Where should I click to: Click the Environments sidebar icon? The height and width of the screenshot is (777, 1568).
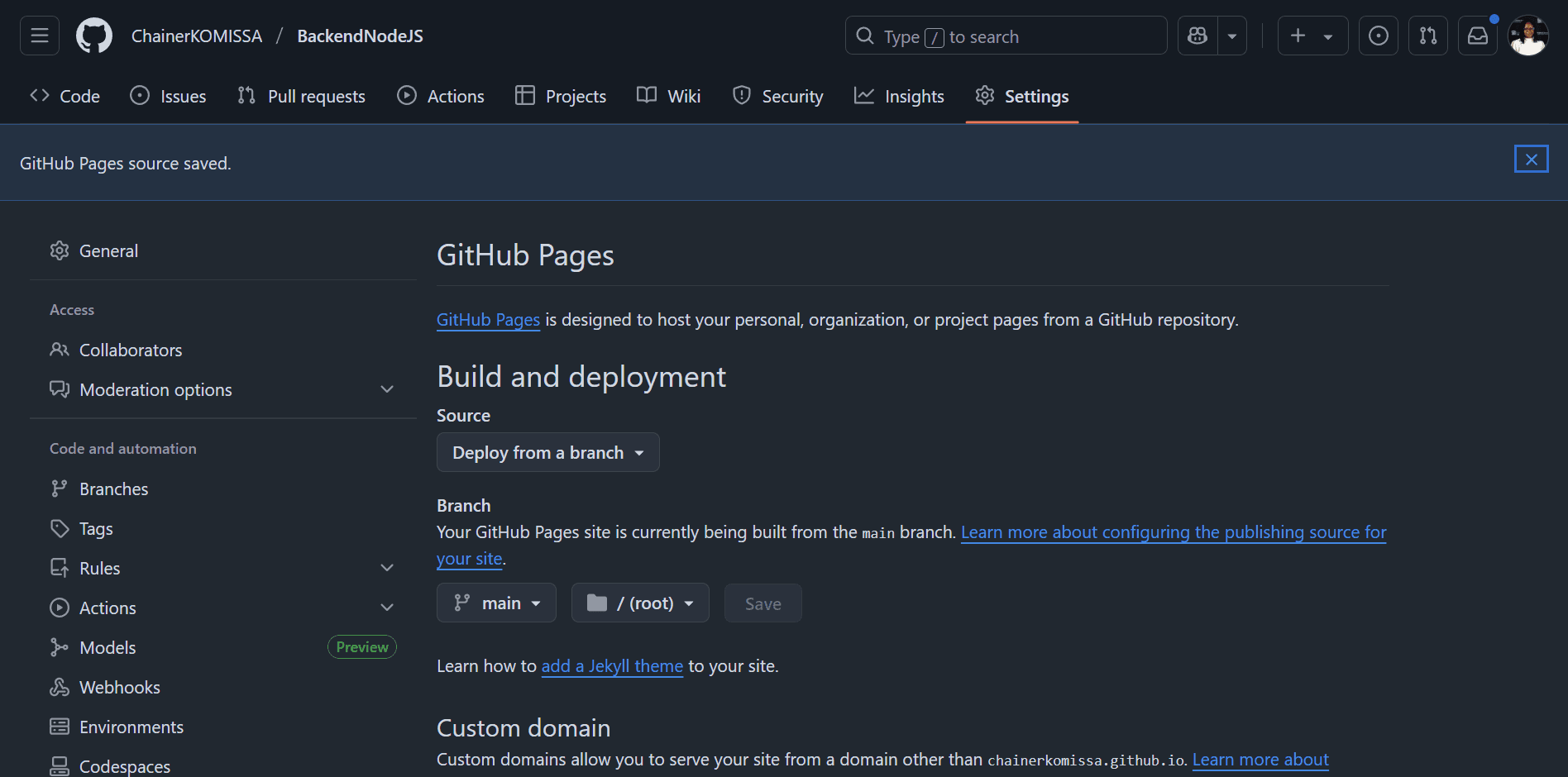click(59, 727)
